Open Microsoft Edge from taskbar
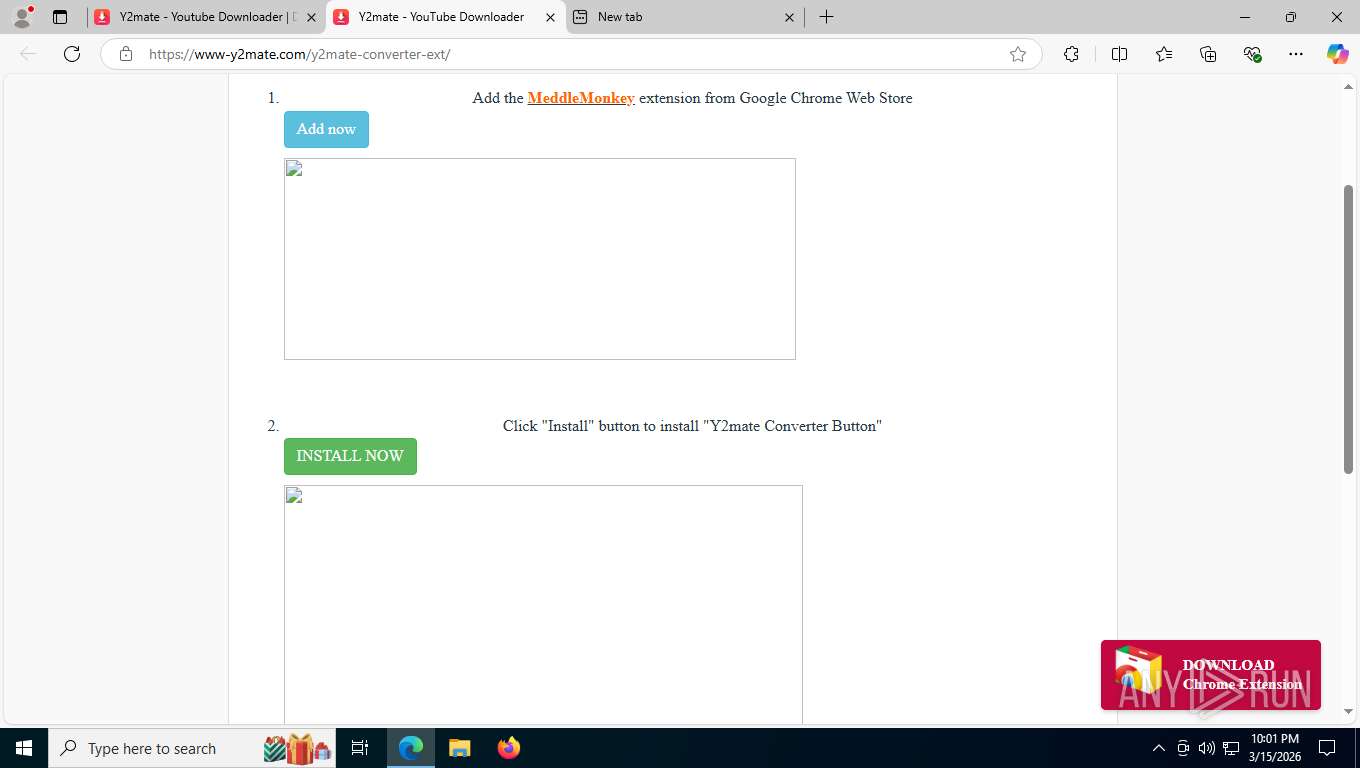 pyautogui.click(x=411, y=748)
